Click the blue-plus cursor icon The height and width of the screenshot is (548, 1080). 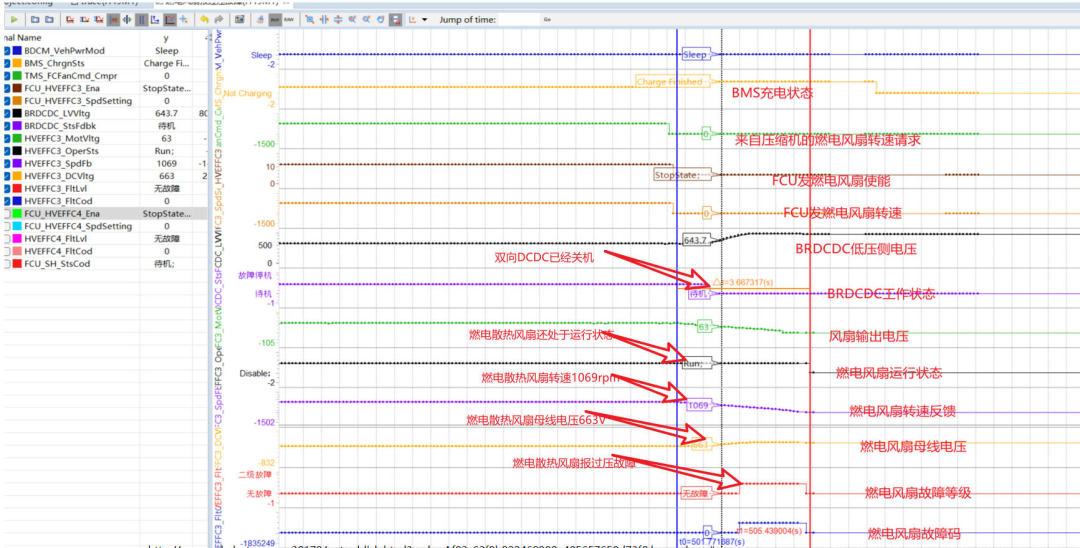(x=184, y=19)
